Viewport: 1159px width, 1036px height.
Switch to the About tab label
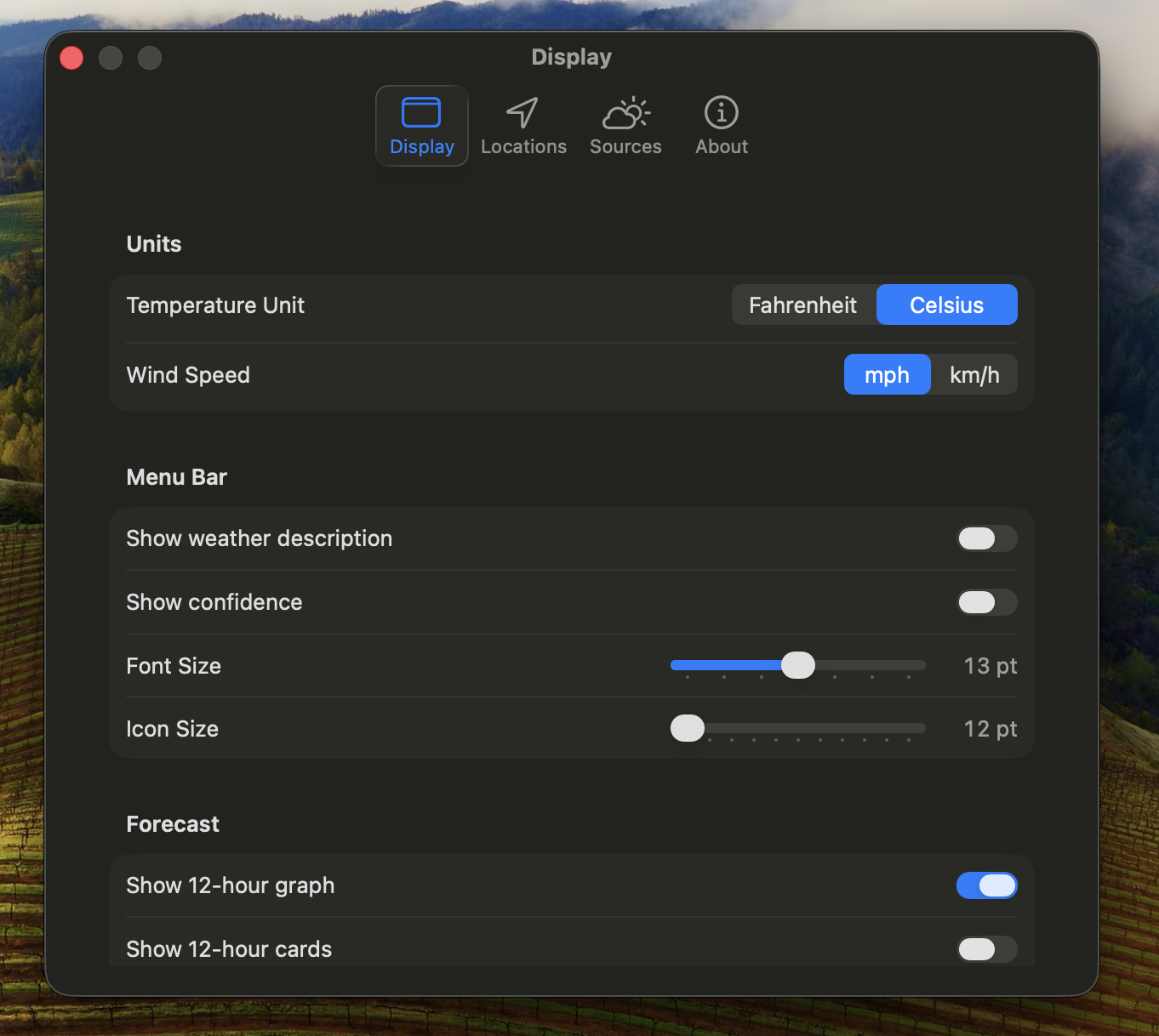coord(722,146)
